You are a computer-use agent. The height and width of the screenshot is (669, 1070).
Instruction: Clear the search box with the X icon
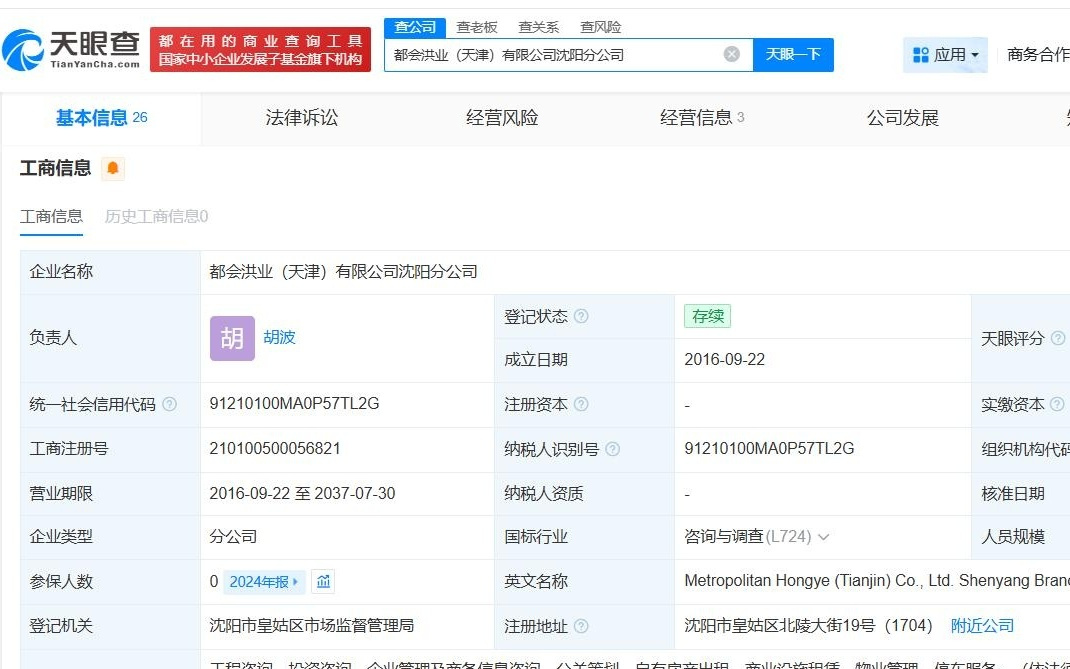tap(732, 55)
